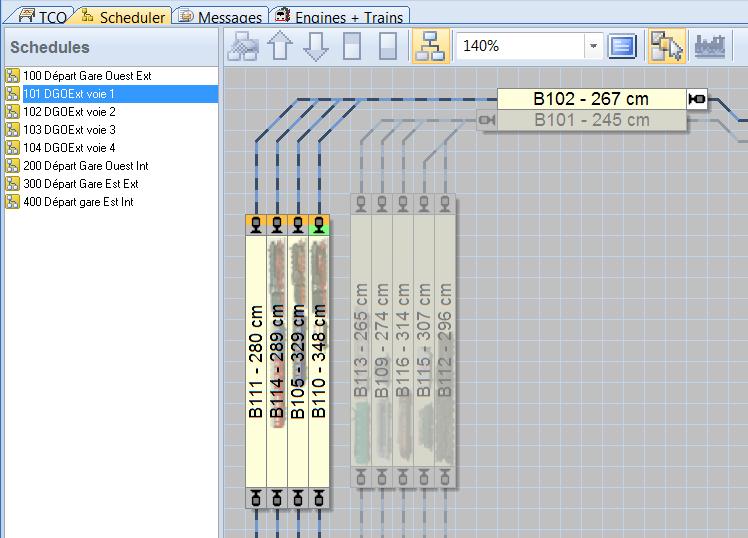
Task: Click green top marker of block B110
Action: pos(319,225)
